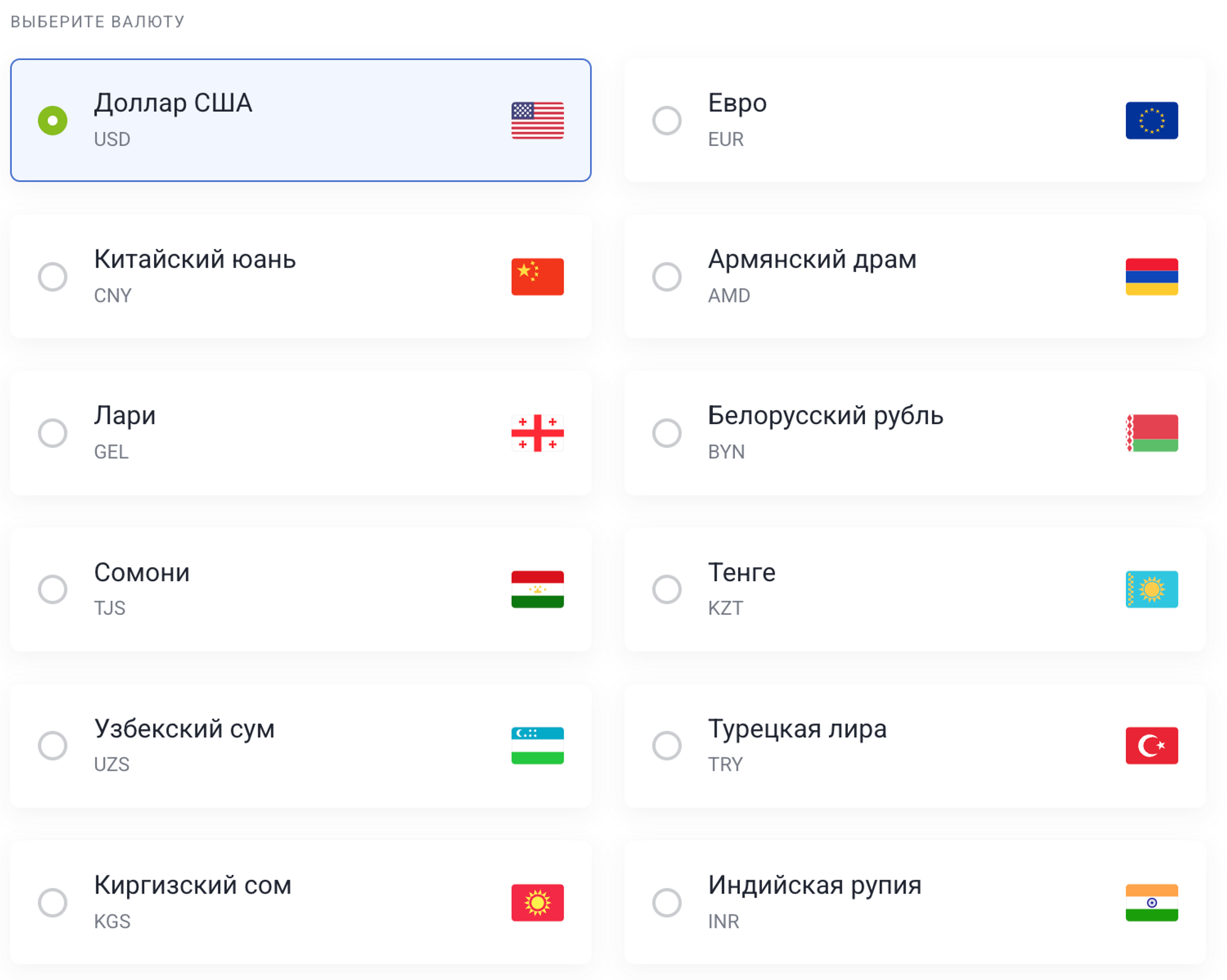
Task: Click the Белорусский рубль currency label
Action: tap(825, 416)
